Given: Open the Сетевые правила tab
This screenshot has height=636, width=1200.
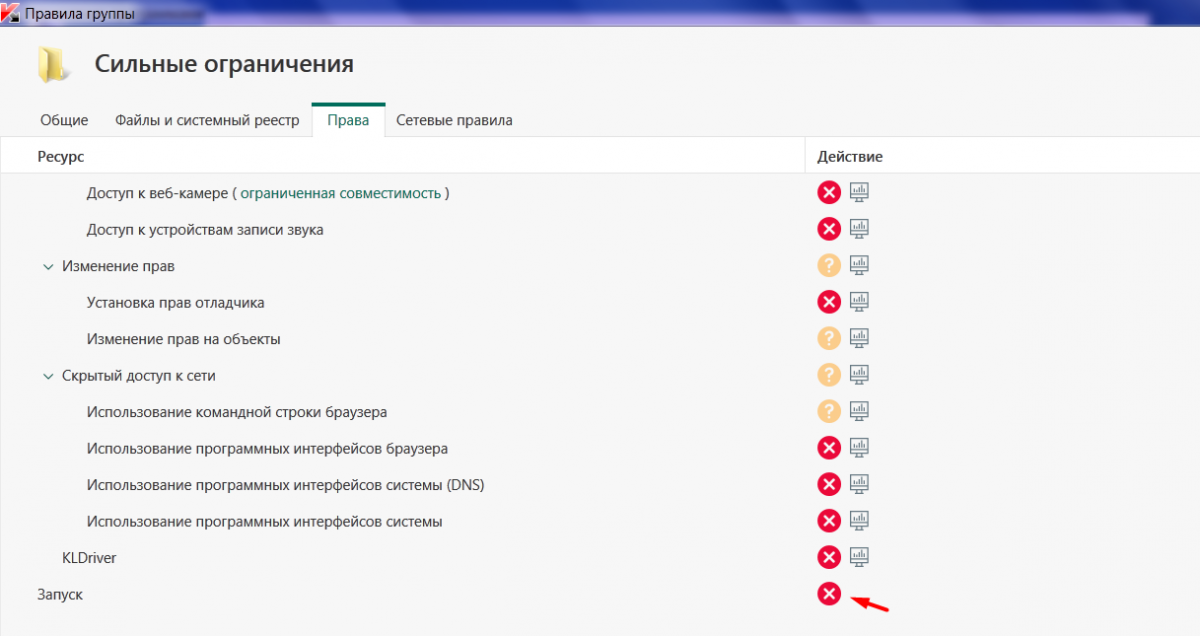Looking at the screenshot, I should [x=454, y=120].
